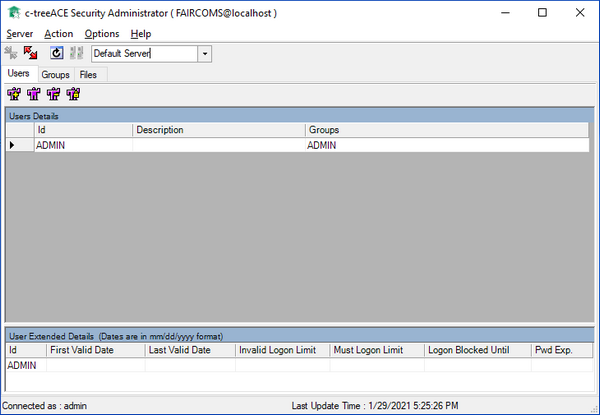Click the edit user icon

coord(34,94)
